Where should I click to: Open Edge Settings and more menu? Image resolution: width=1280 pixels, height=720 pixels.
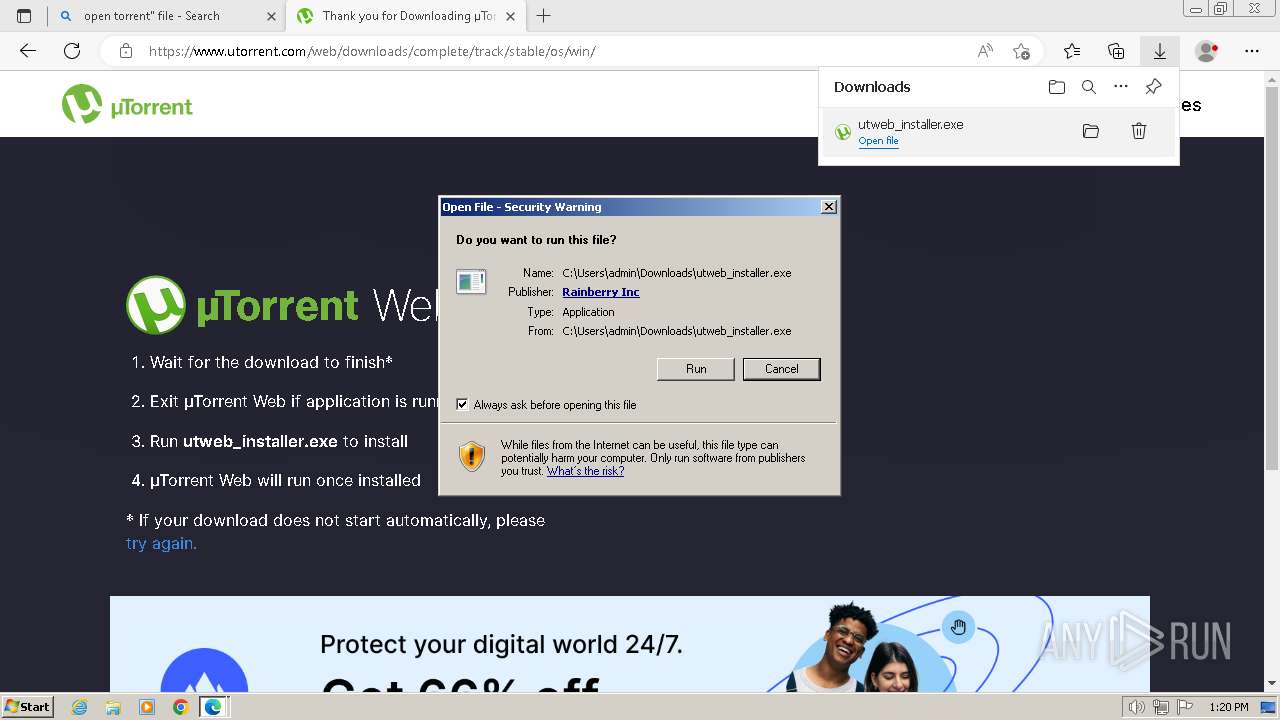pos(1252,51)
